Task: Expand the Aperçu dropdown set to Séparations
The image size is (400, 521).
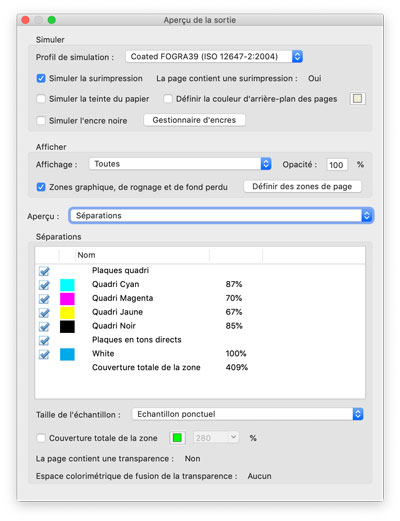Action: (221, 216)
